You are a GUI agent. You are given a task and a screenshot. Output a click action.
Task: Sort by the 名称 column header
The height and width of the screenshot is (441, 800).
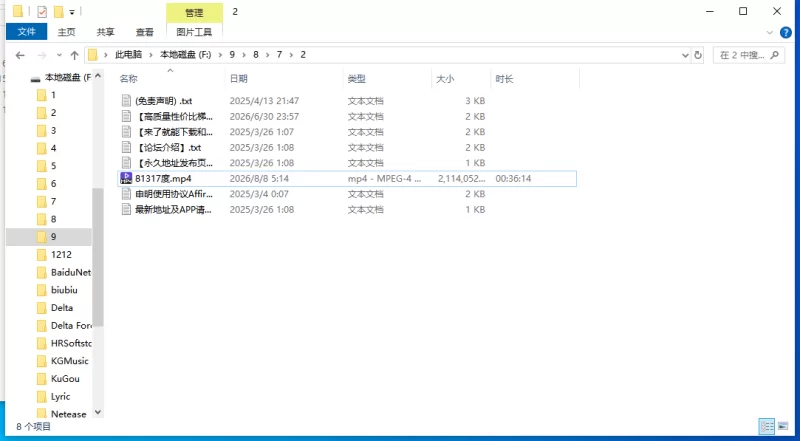pyautogui.click(x=129, y=79)
